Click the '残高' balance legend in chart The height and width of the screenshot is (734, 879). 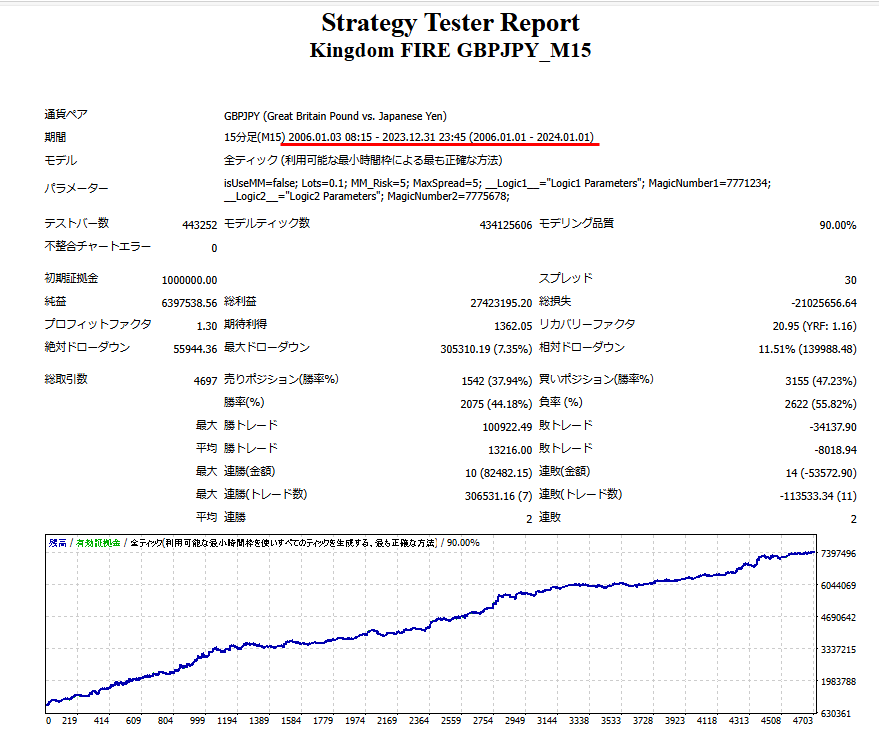click(x=58, y=543)
